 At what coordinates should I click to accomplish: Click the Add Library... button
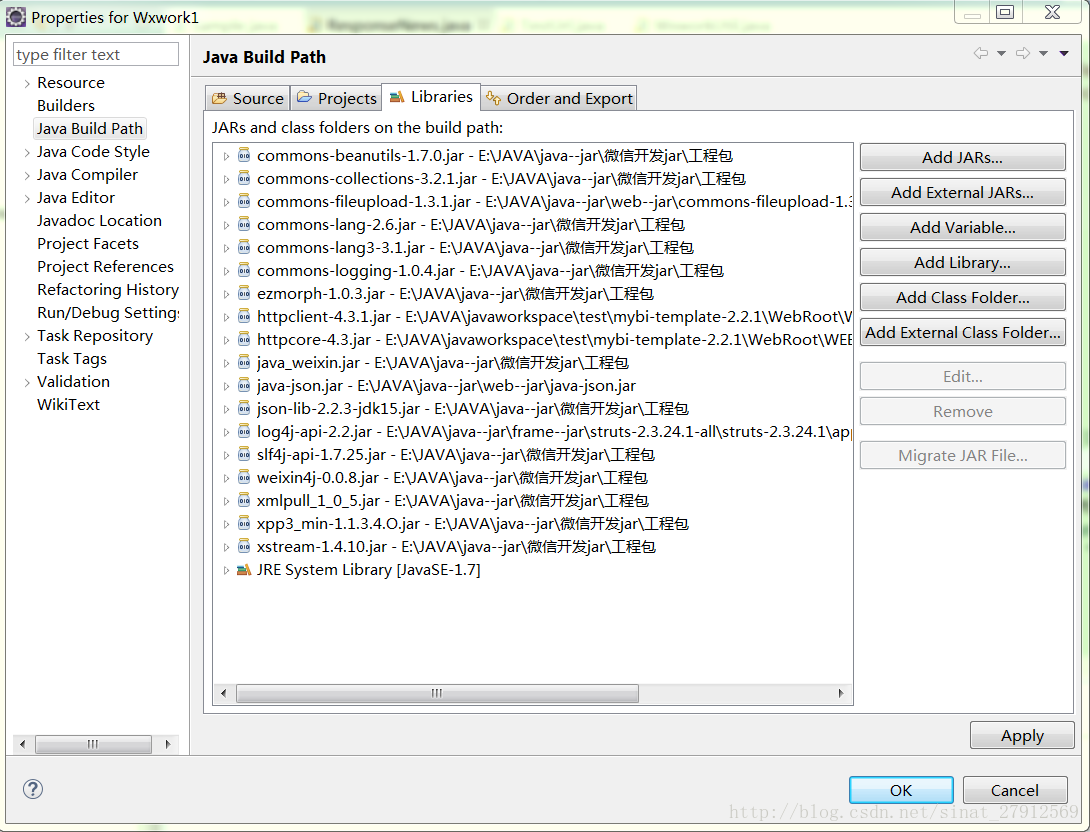(x=962, y=262)
